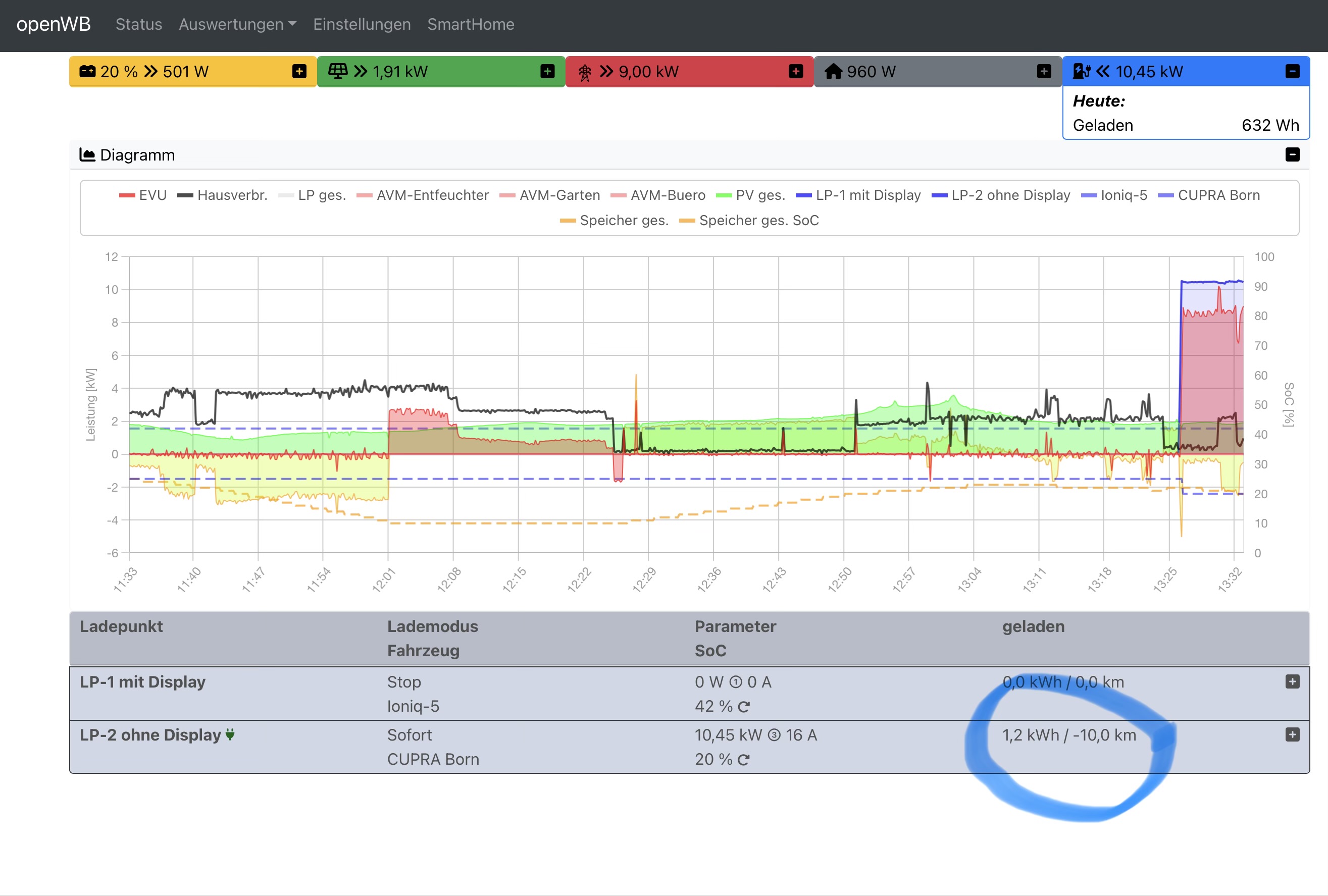Click the house consumption icon
Viewport: 1328px width, 896px height.
point(833,72)
